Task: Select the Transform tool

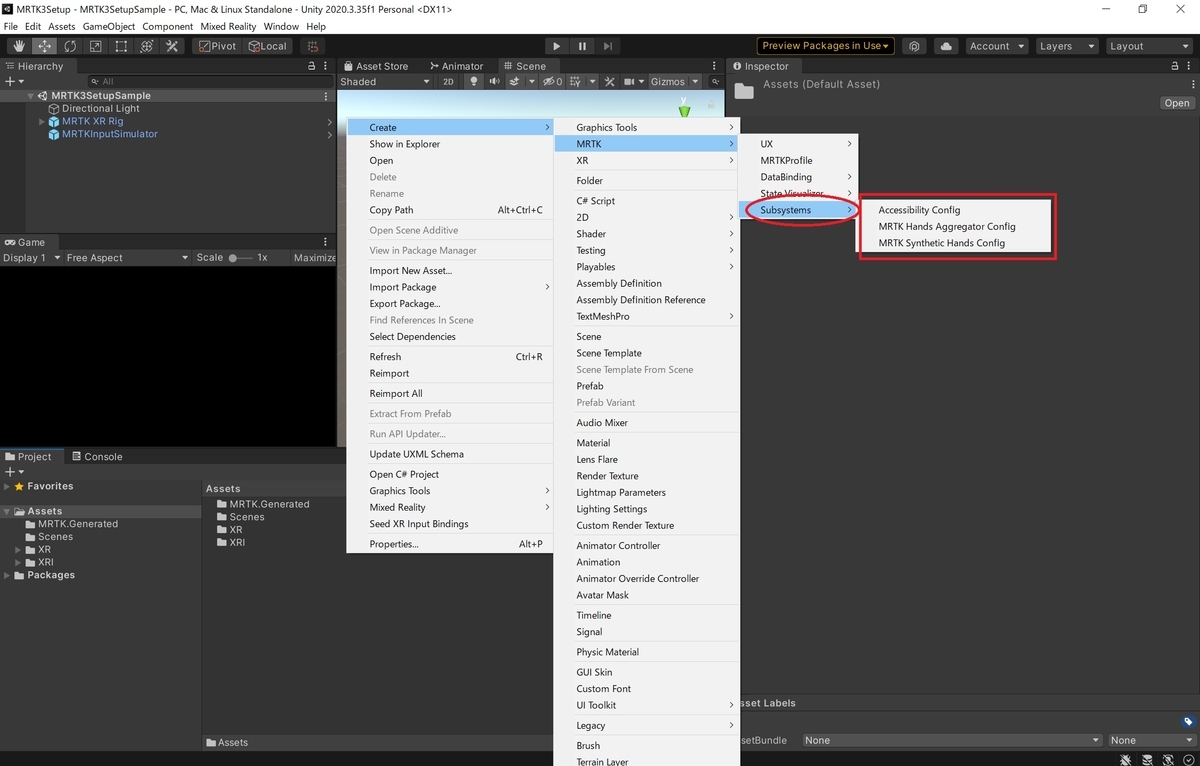Action: click(147, 46)
